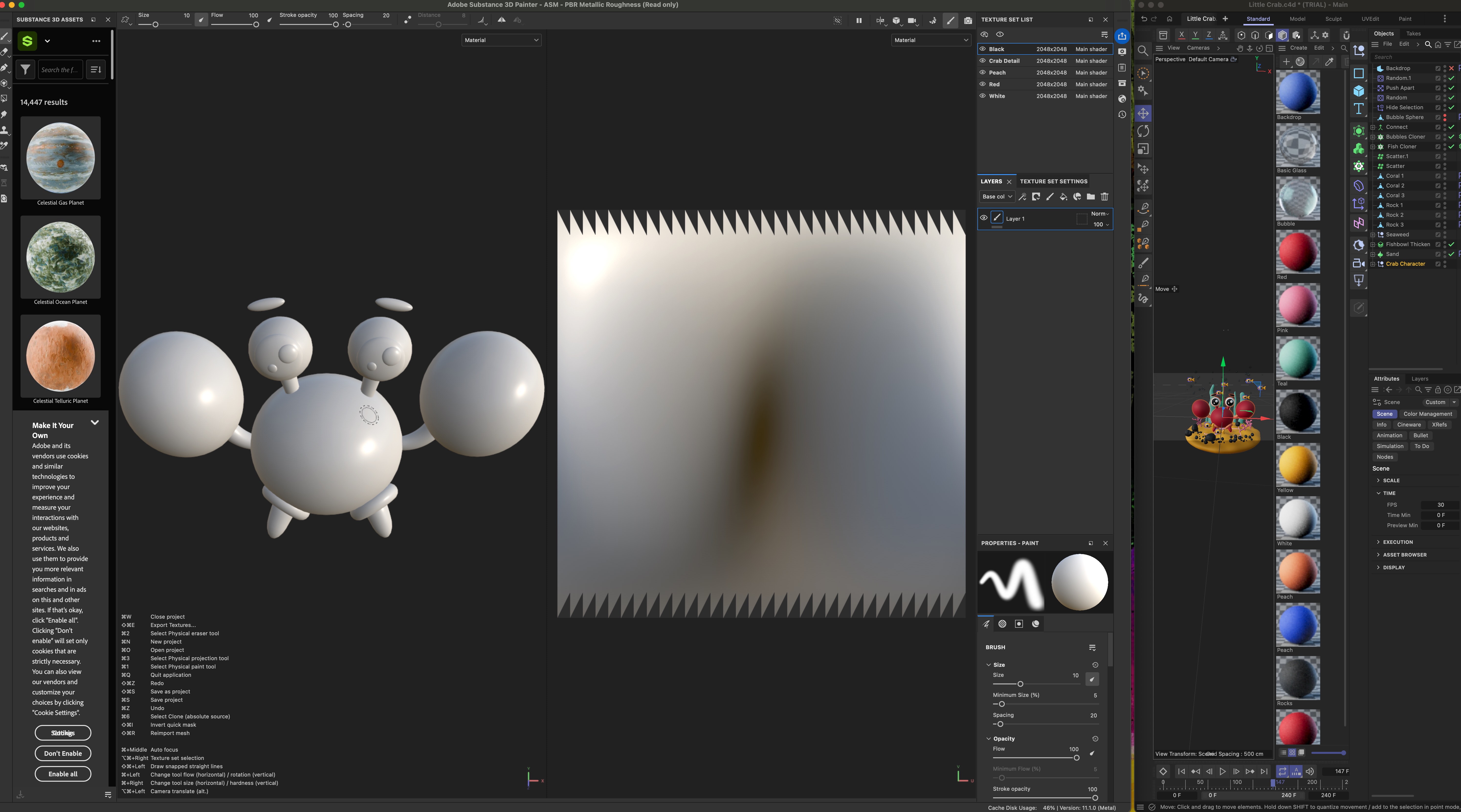Go to the end of the timeline
Screen dimensions: 1461x812
coord(1264,771)
